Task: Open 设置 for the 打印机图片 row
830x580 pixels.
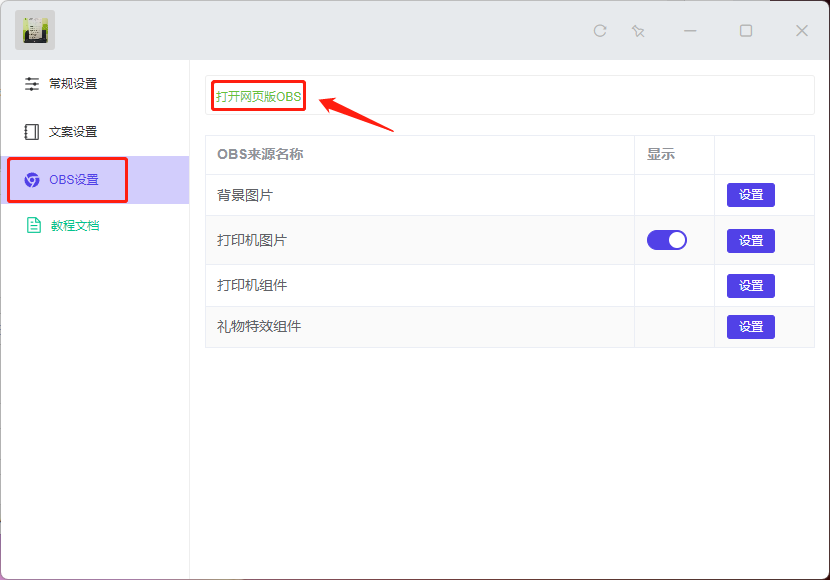Action: point(750,240)
